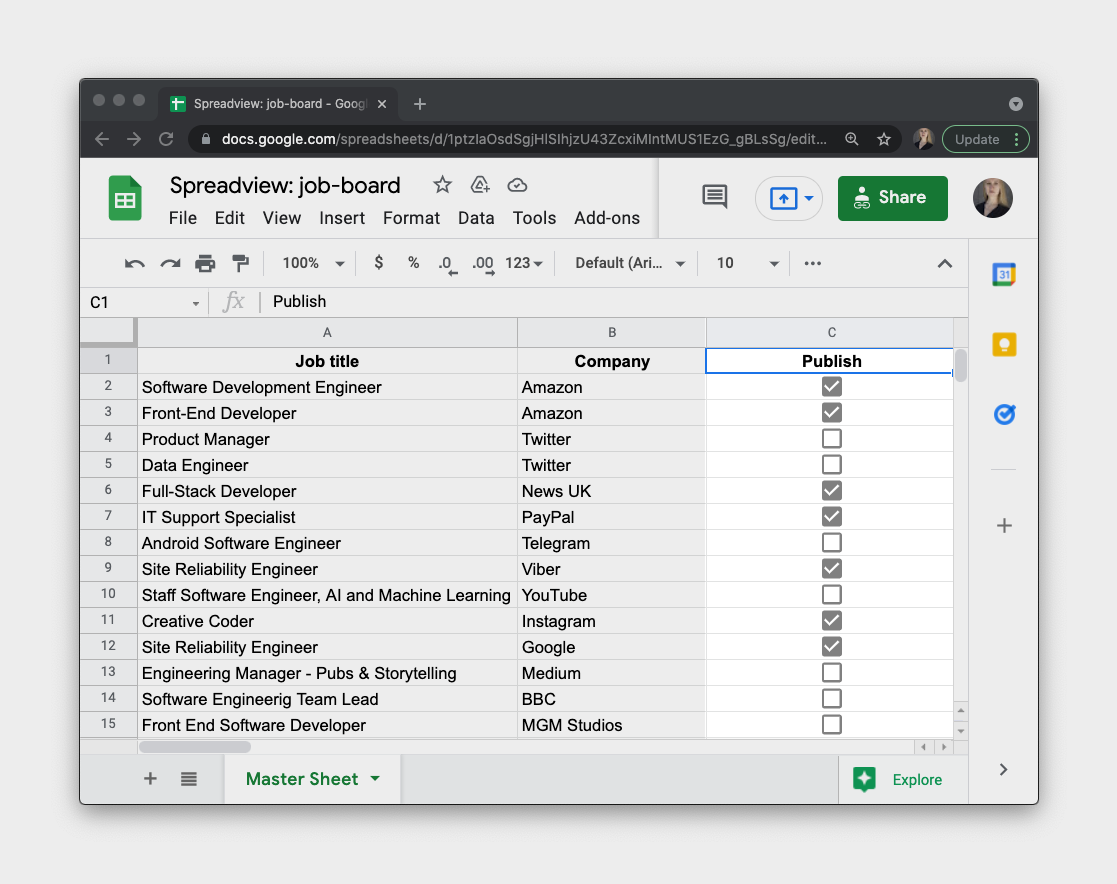This screenshot has width=1117, height=884.
Task: Click the Share button
Action: [892, 198]
